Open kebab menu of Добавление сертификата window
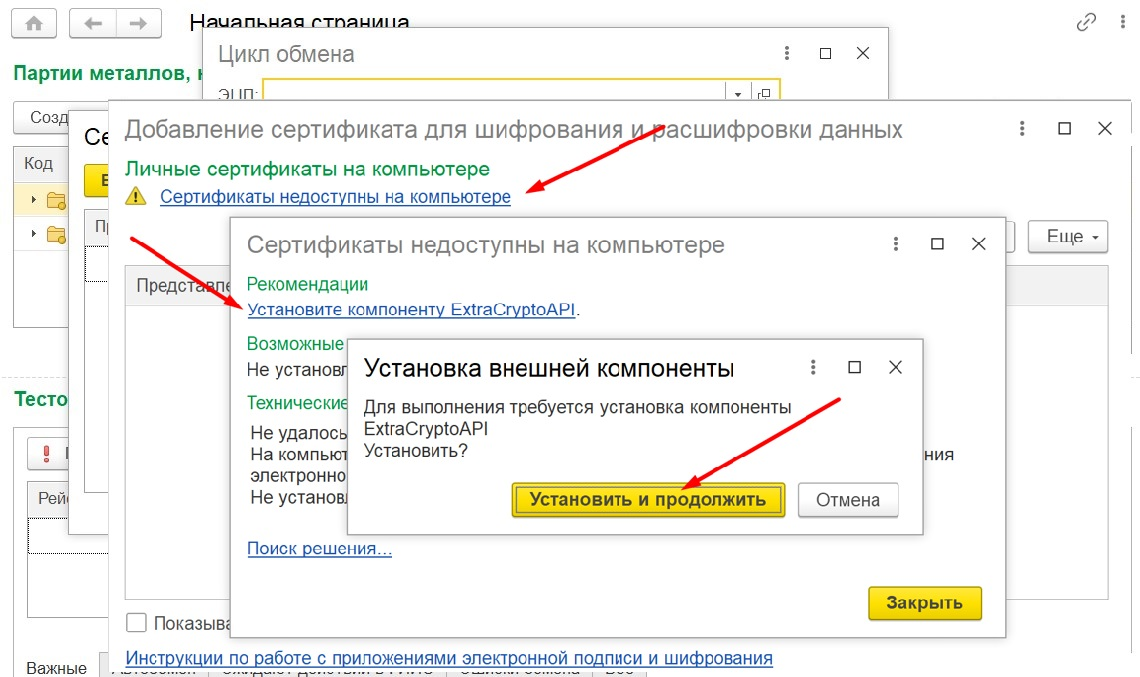The image size is (1140, 677). (1022, 129)
